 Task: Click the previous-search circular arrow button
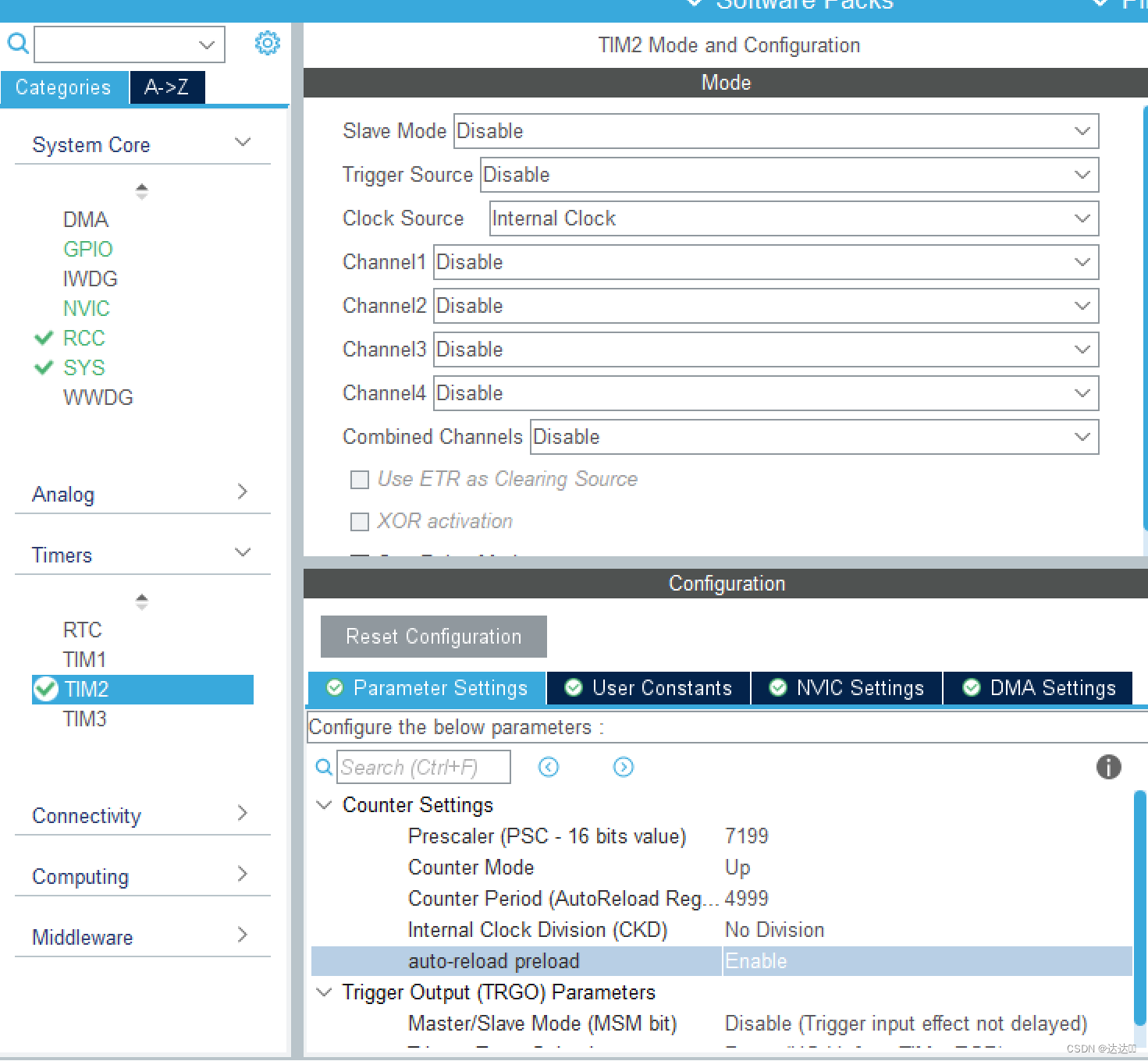549,768
